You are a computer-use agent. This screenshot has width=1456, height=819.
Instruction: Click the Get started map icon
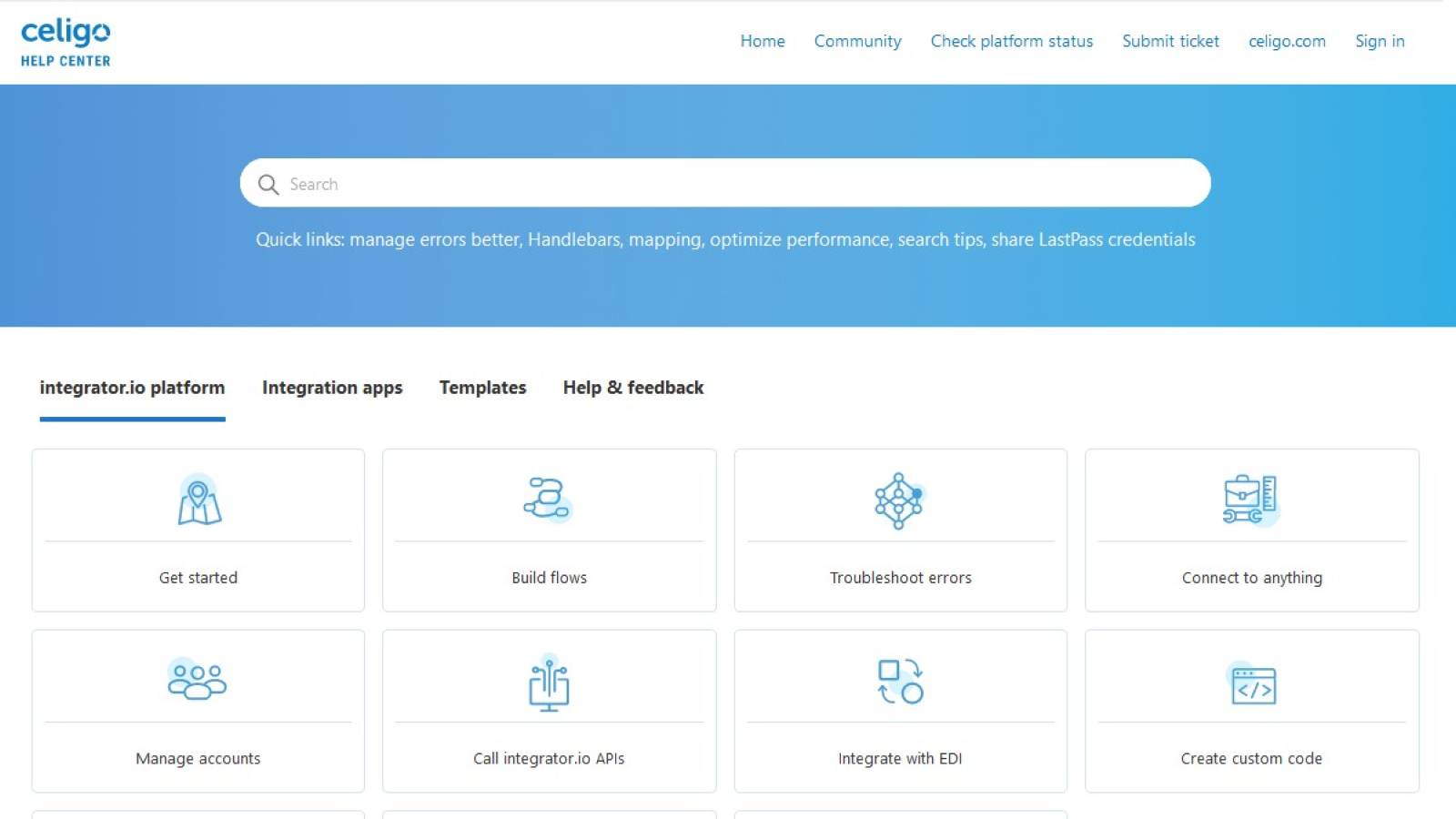199,500
